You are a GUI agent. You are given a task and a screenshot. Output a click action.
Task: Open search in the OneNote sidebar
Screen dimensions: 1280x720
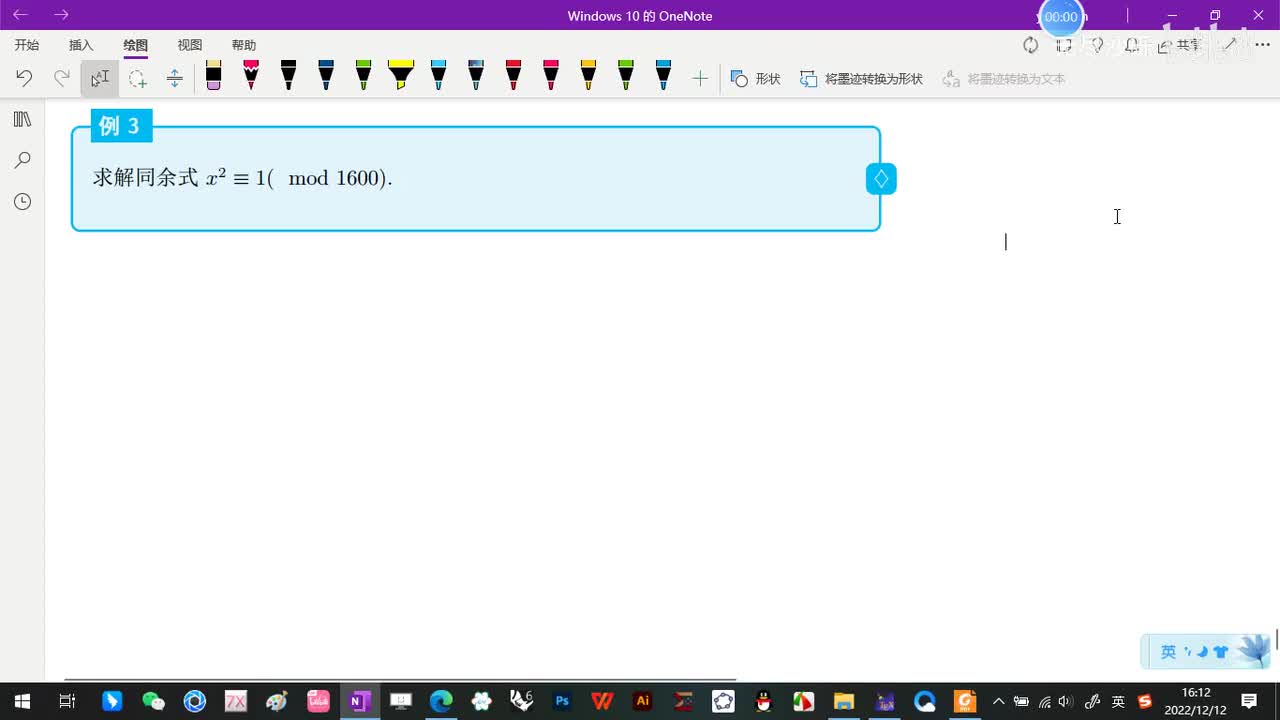click(x=22, y=160)
